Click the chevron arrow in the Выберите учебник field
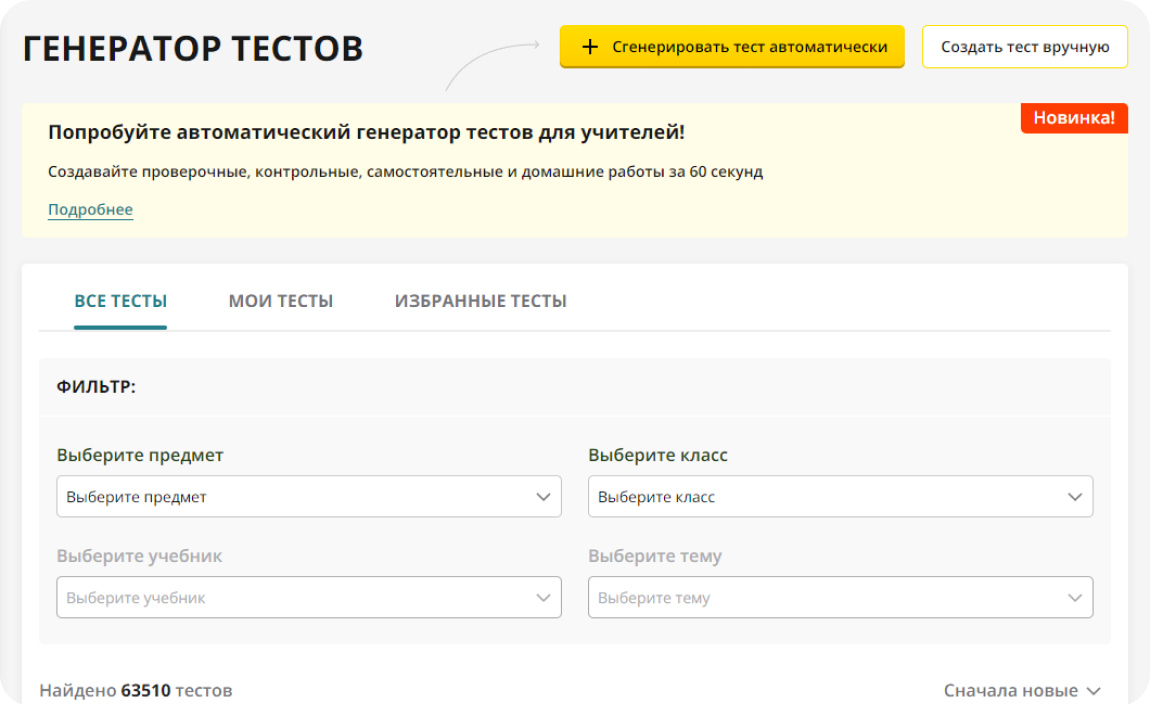Screen dimensions: 1150x706 (x=543, y=598)
